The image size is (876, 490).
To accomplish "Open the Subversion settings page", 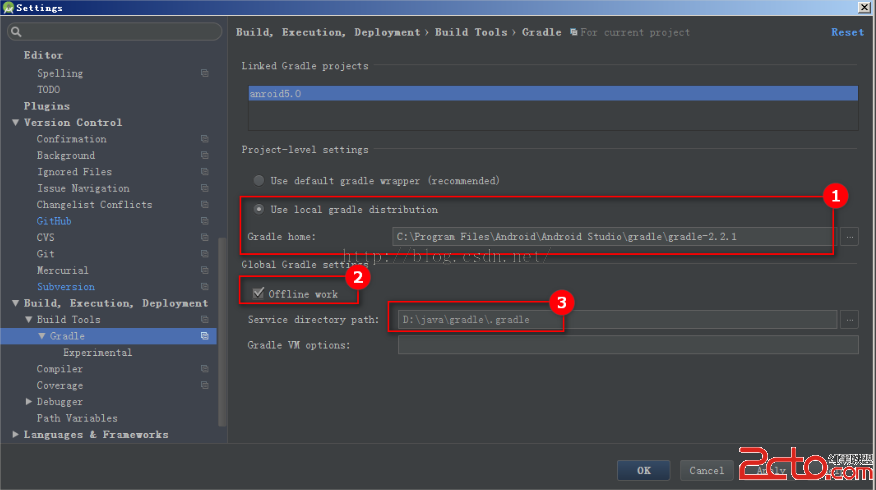I will [x=65, y=287].
